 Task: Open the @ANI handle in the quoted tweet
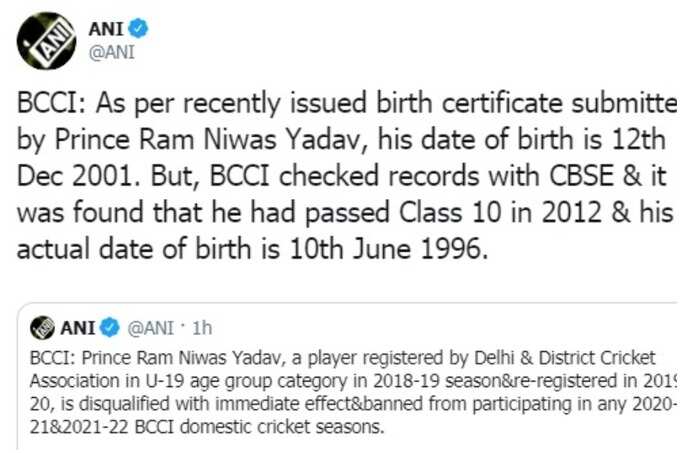pyautogui.click(x=150, y=328)
